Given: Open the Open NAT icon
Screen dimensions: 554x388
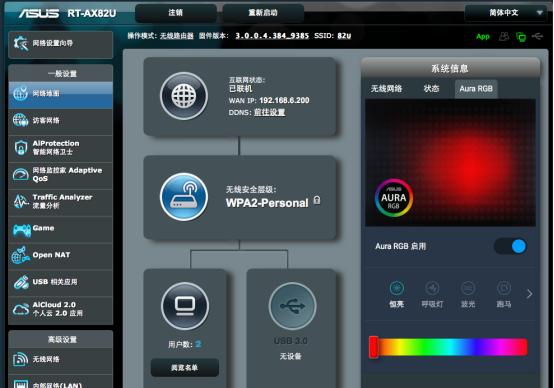Looking at the screenshot, I should pos(20,255).
